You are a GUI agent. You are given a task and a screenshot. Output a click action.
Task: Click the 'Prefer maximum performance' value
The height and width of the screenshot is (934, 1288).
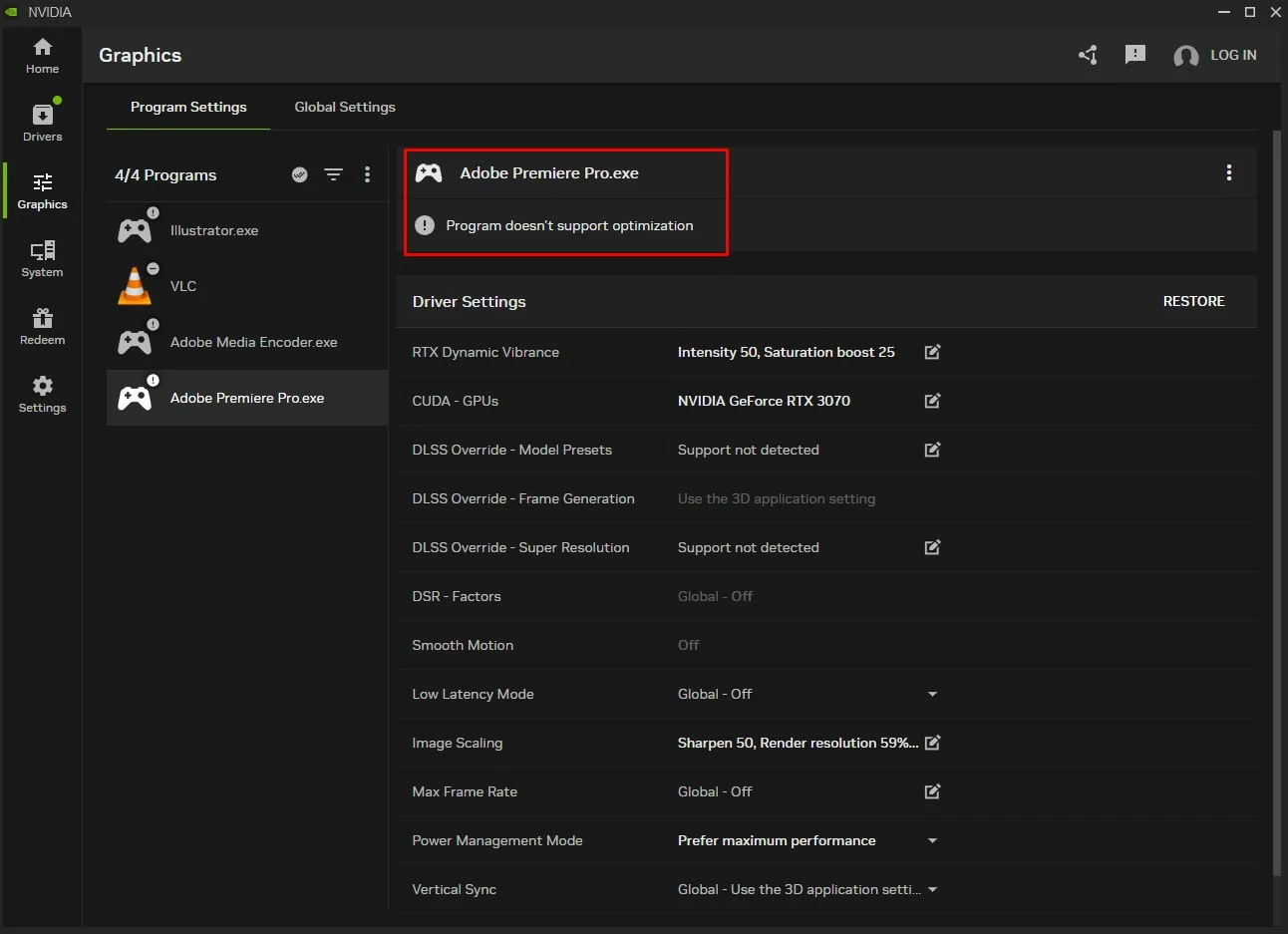[777, 840]
